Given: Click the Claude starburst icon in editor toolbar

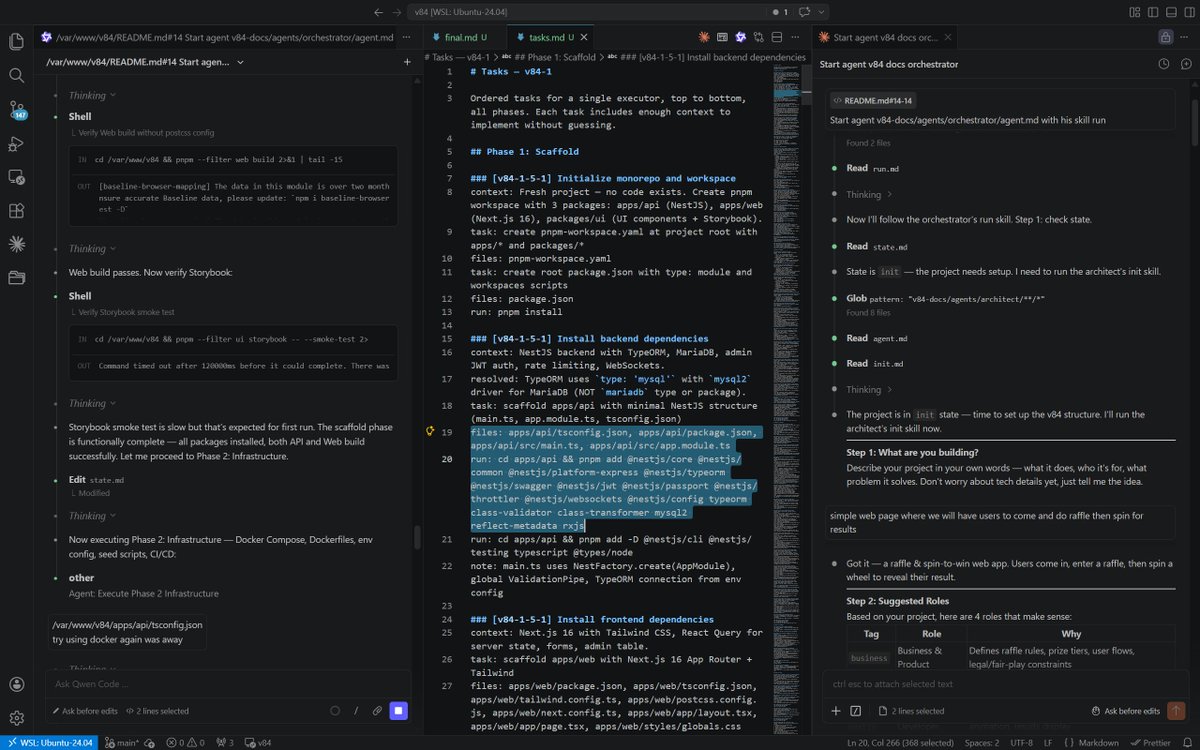Looking at the screenshot, I should point(705,36).
